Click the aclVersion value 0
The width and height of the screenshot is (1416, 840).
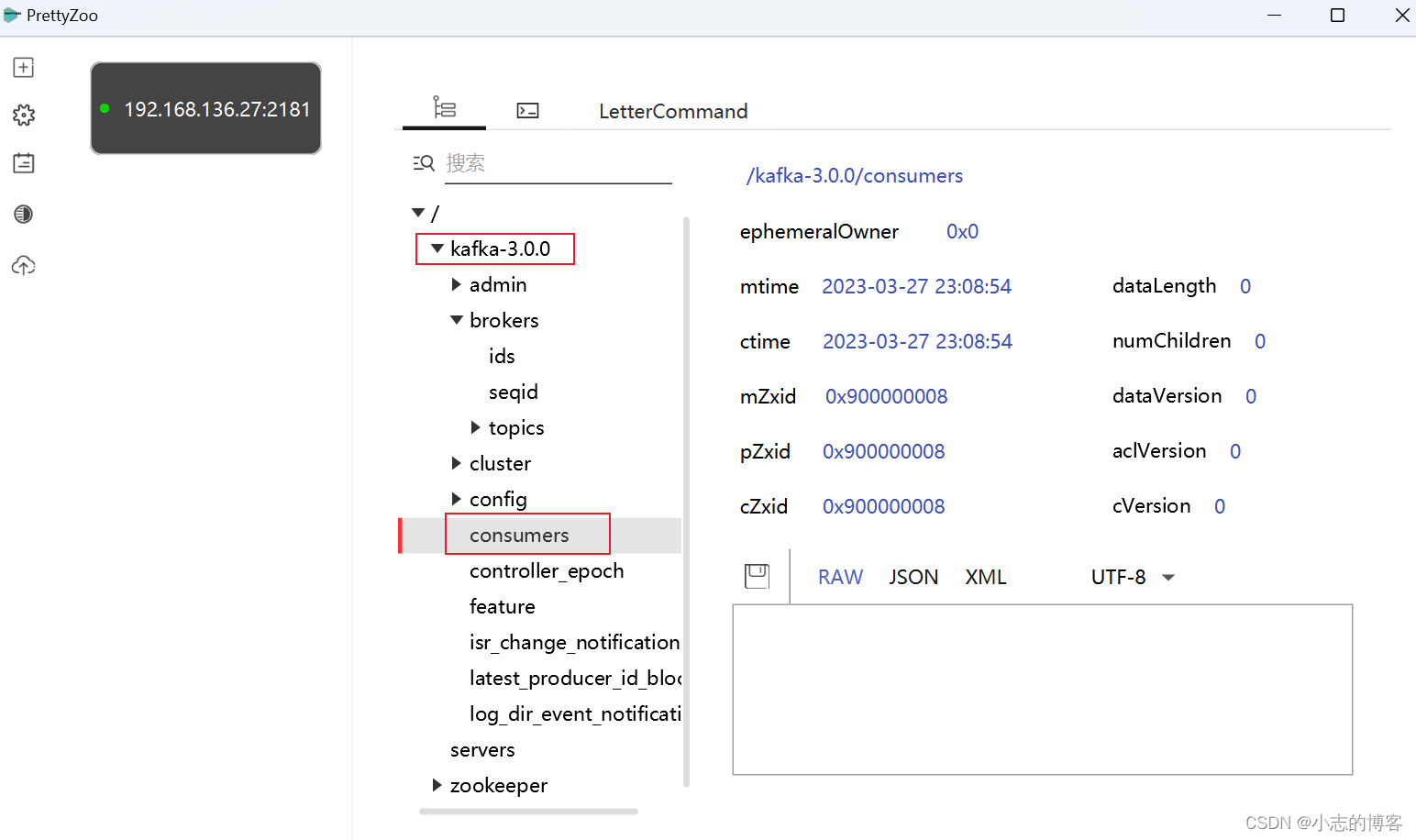coord(1235,451)
